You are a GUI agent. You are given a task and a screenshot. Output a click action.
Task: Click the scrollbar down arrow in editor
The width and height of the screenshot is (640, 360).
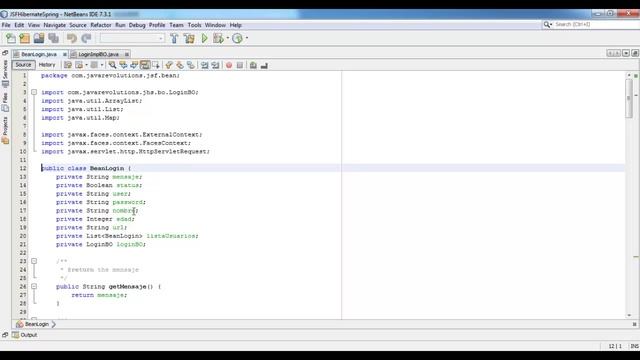pos(629,315)
